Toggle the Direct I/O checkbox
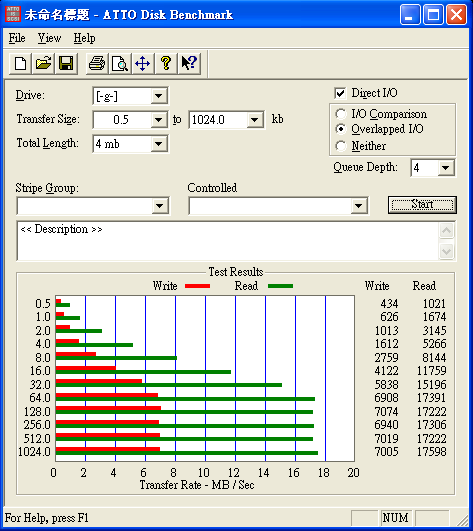Image resolution: width=473 pixels, height=531 pixels. (340, 93)
